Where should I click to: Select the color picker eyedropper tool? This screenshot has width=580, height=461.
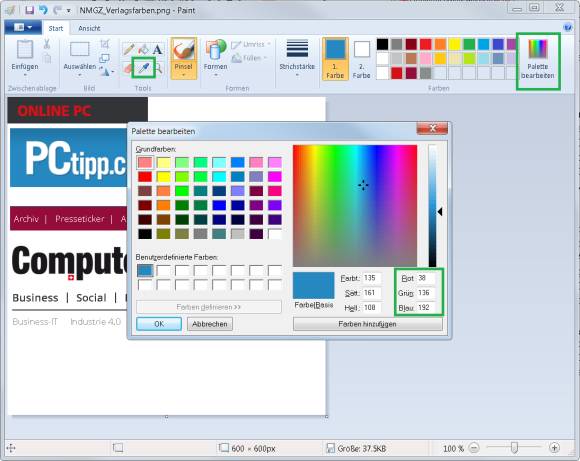[144, 68]
